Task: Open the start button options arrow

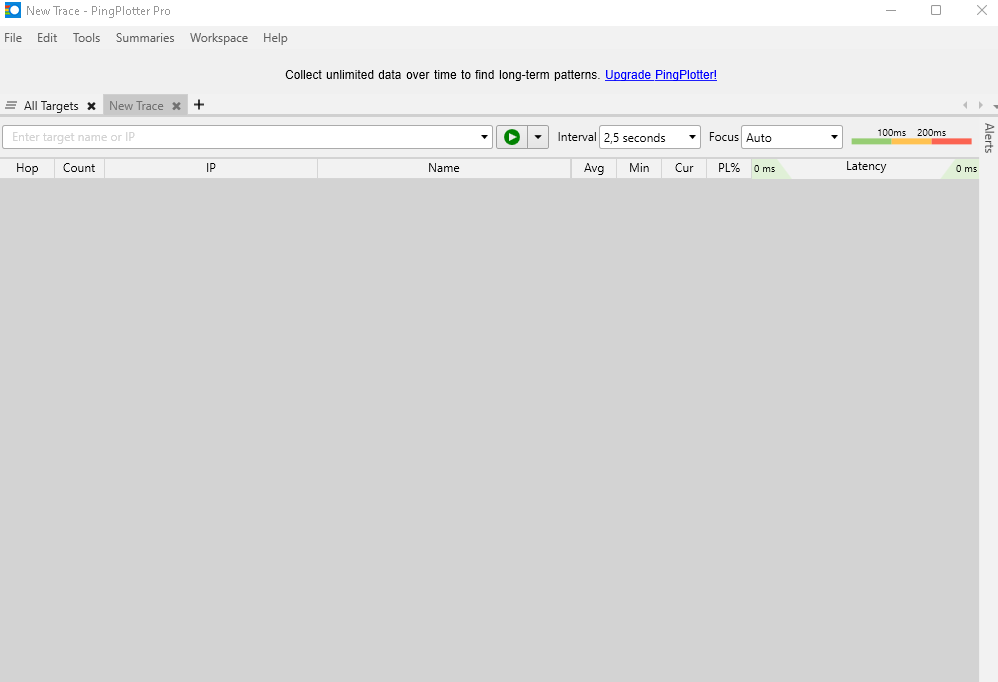Action: click(538, 137)
